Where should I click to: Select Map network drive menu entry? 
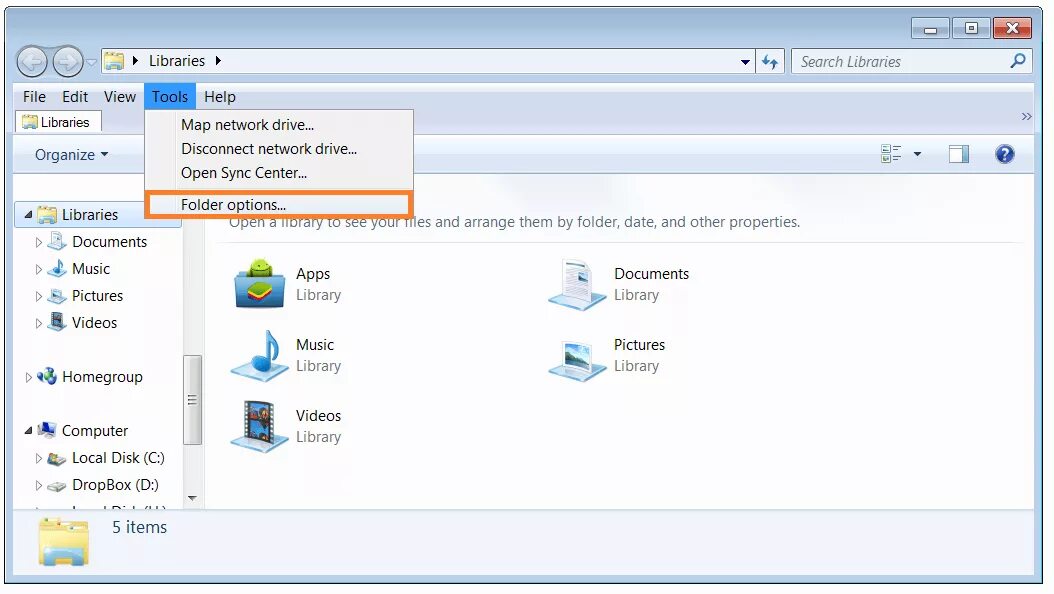tap(278, 125)
